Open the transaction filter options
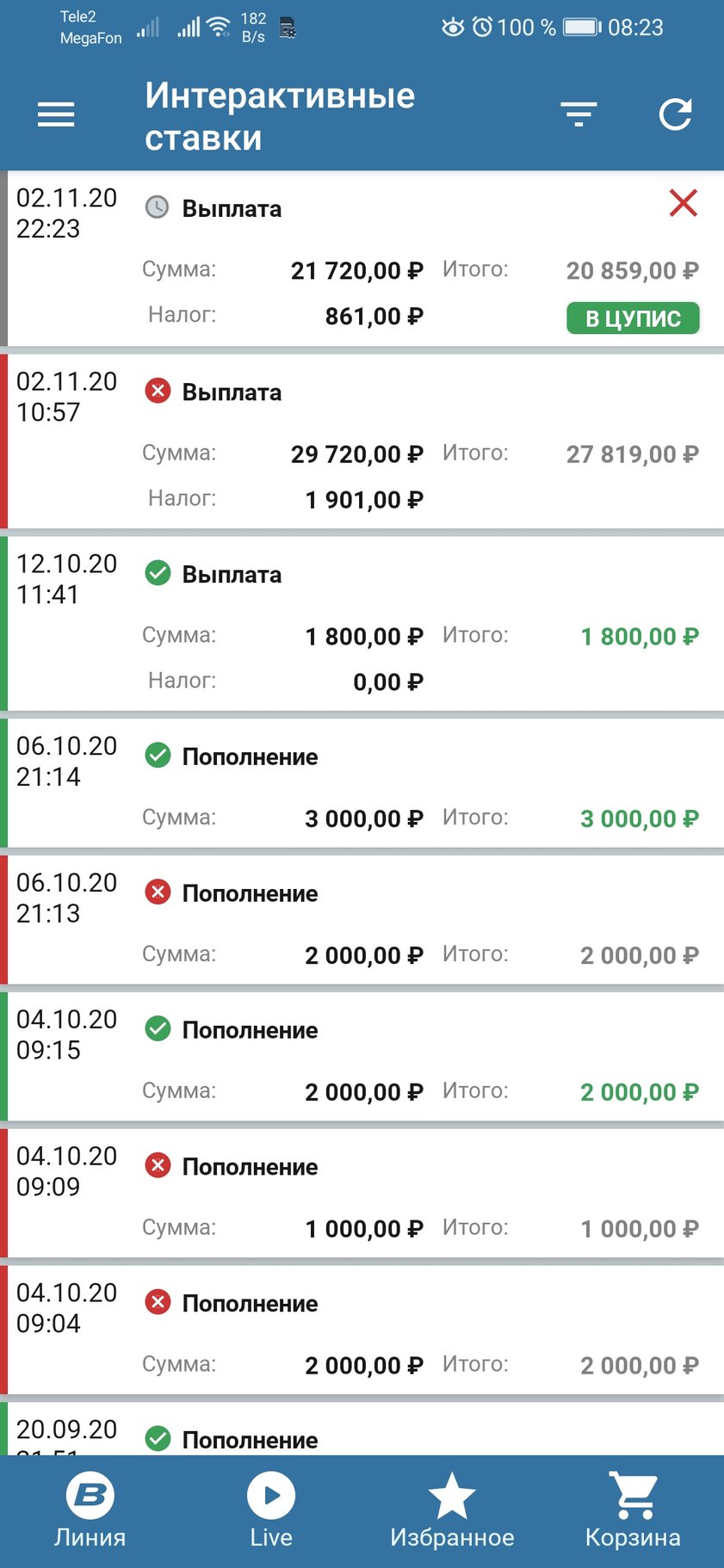This screenshot has height=1568, width=724. click(579, 114)
